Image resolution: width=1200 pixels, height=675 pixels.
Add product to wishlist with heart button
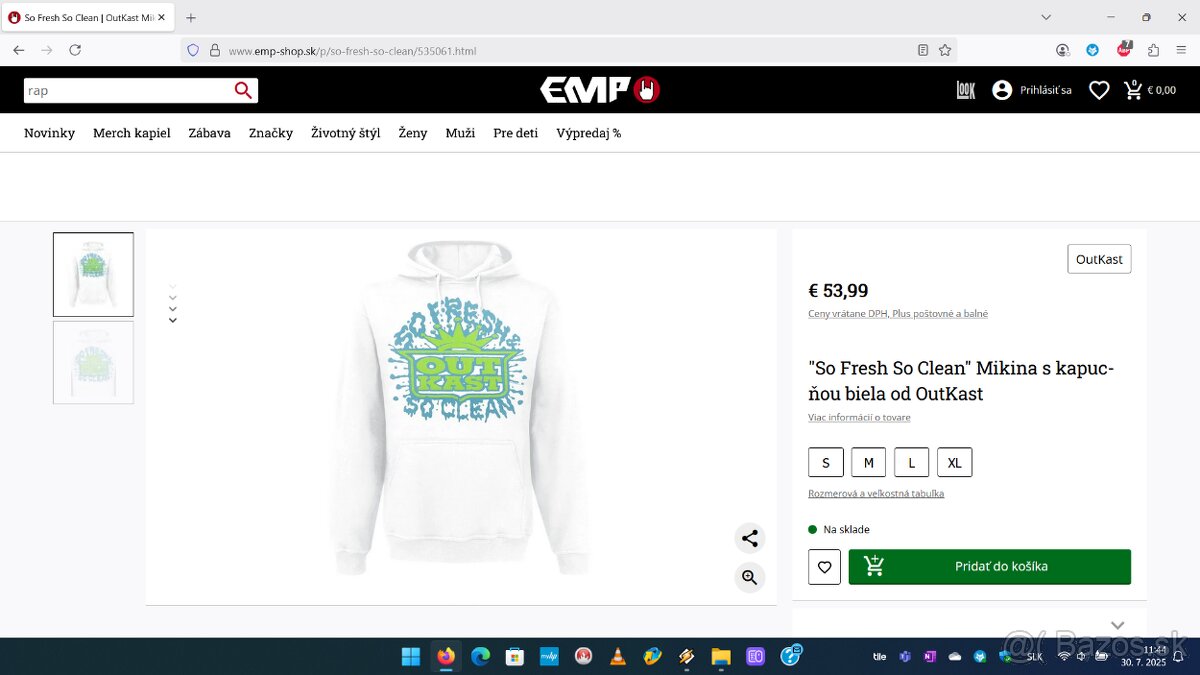[825, 567]
